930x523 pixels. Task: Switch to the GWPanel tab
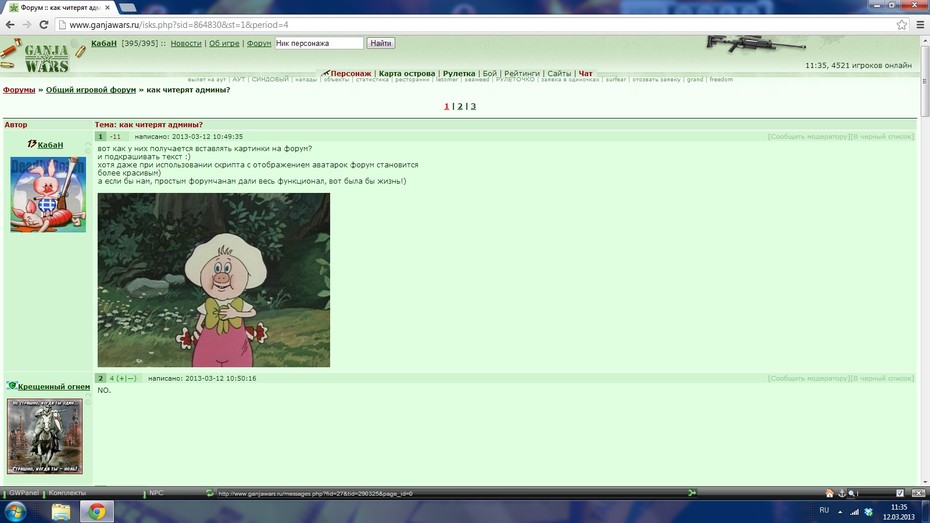24,493
